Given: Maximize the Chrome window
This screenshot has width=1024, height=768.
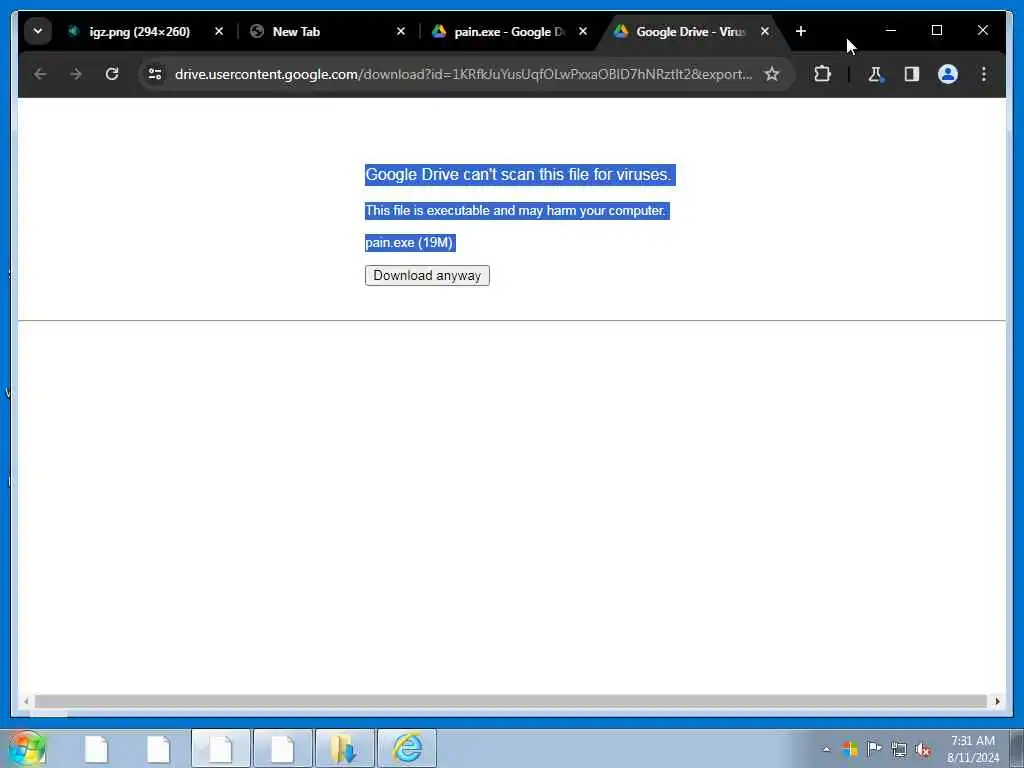Looking at the screenshot, I should (936, 30).
